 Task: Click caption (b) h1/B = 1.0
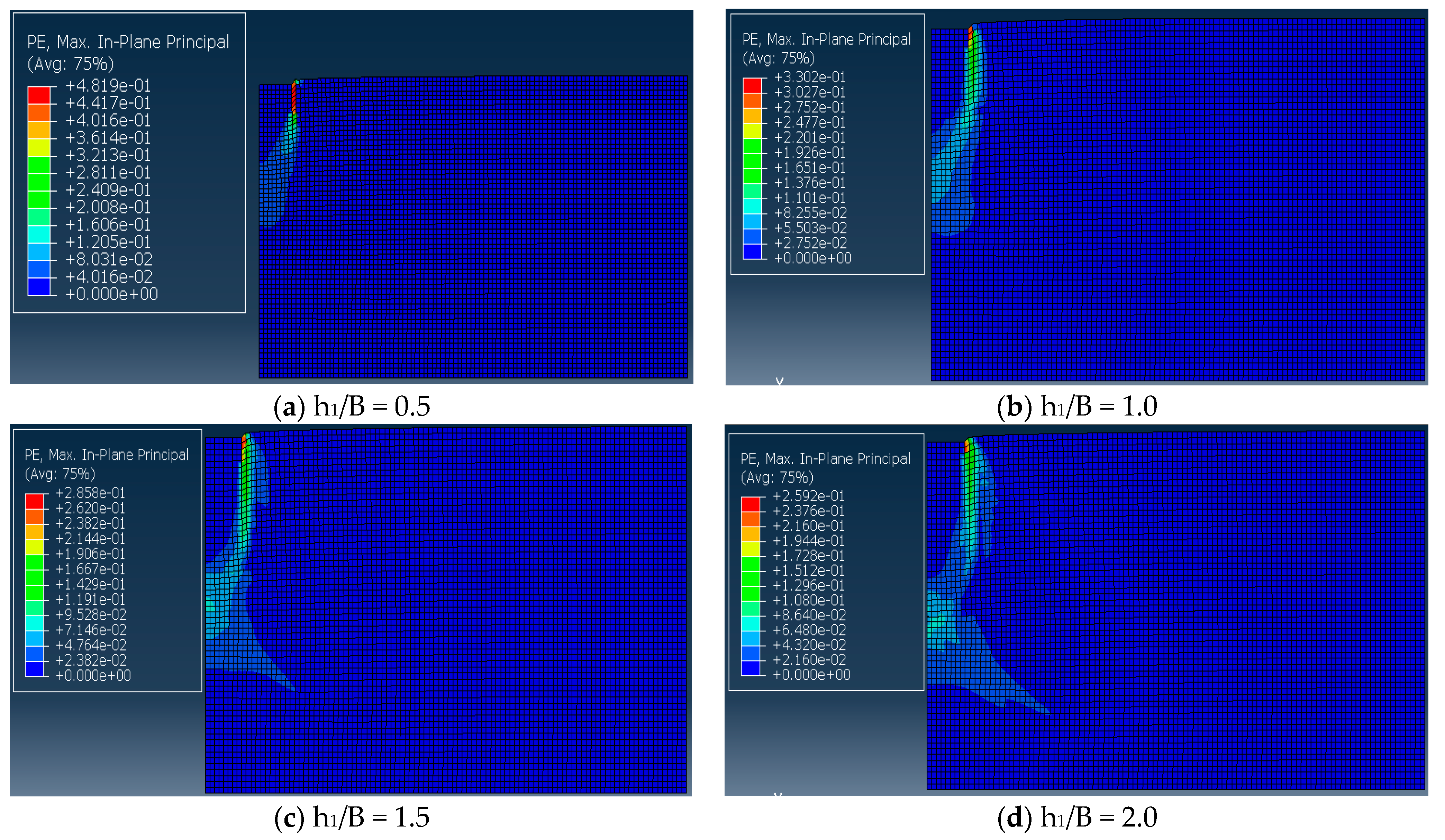pos(1077,407)
